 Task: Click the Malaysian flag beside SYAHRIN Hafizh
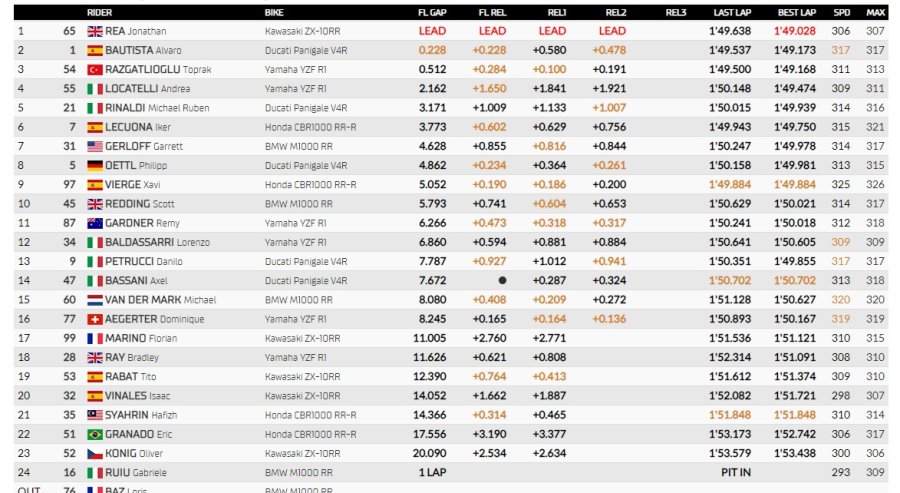coord(95,416)
